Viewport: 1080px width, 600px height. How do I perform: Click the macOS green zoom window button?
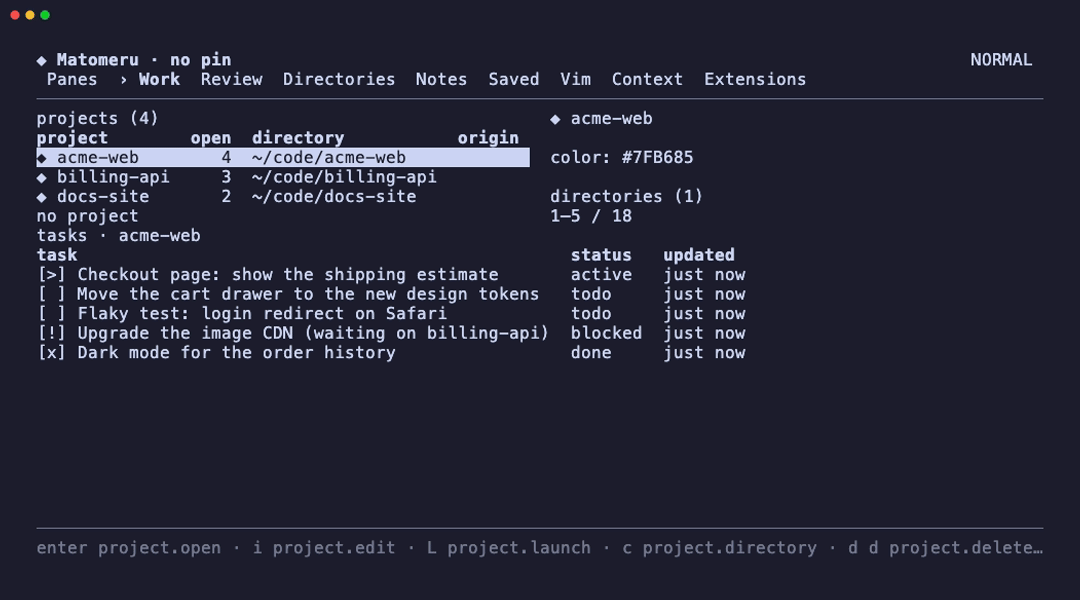tap(45, 15)
